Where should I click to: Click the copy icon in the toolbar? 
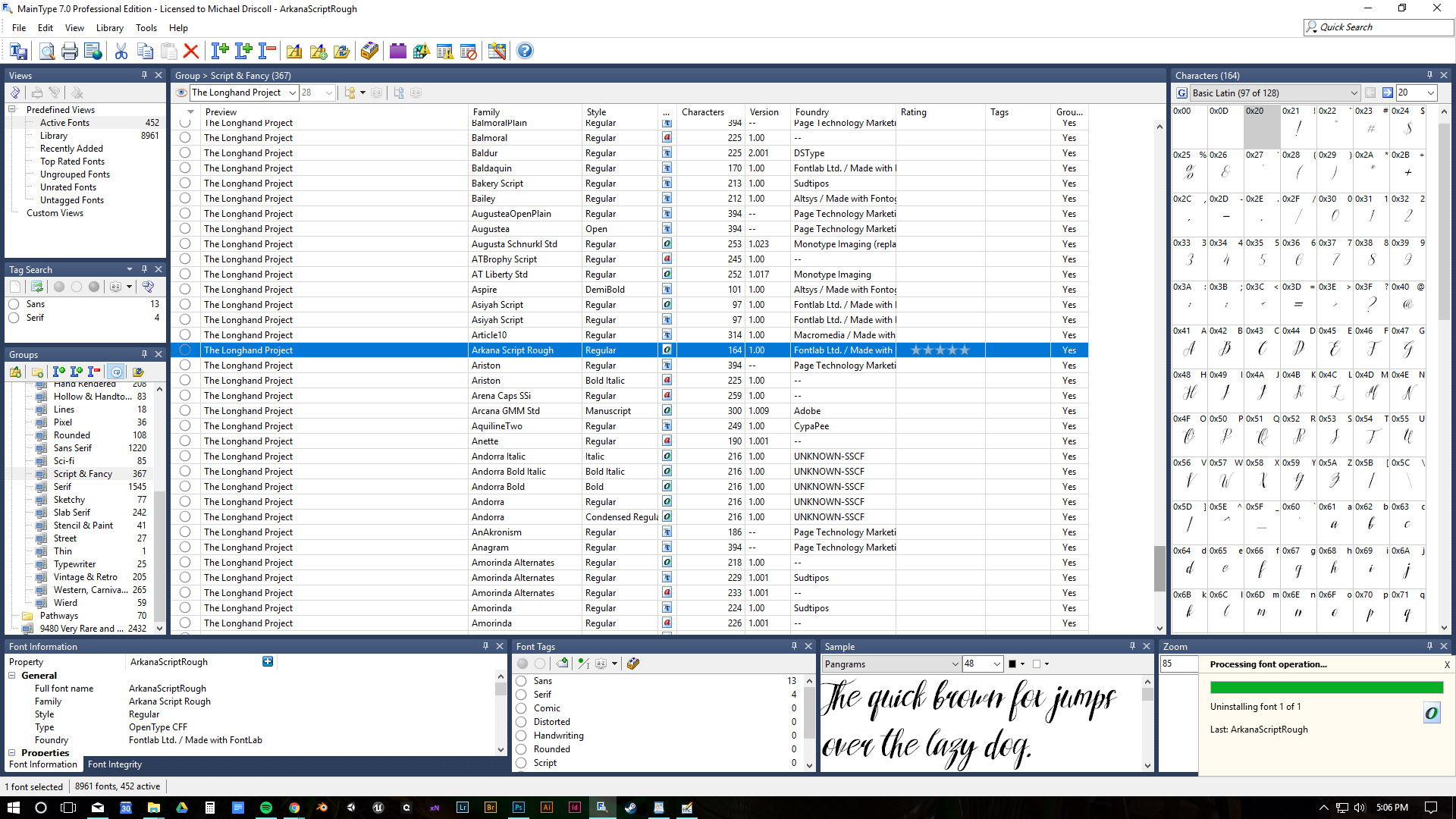pyautogui.click(x=145, y=51)
